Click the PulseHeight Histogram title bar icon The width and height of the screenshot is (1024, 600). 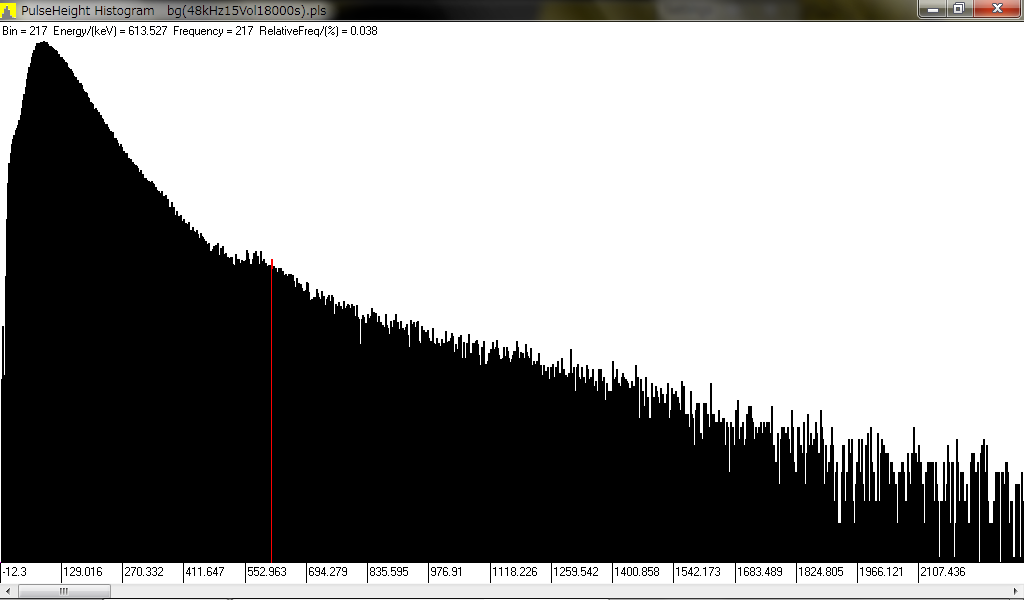[9, 10]
